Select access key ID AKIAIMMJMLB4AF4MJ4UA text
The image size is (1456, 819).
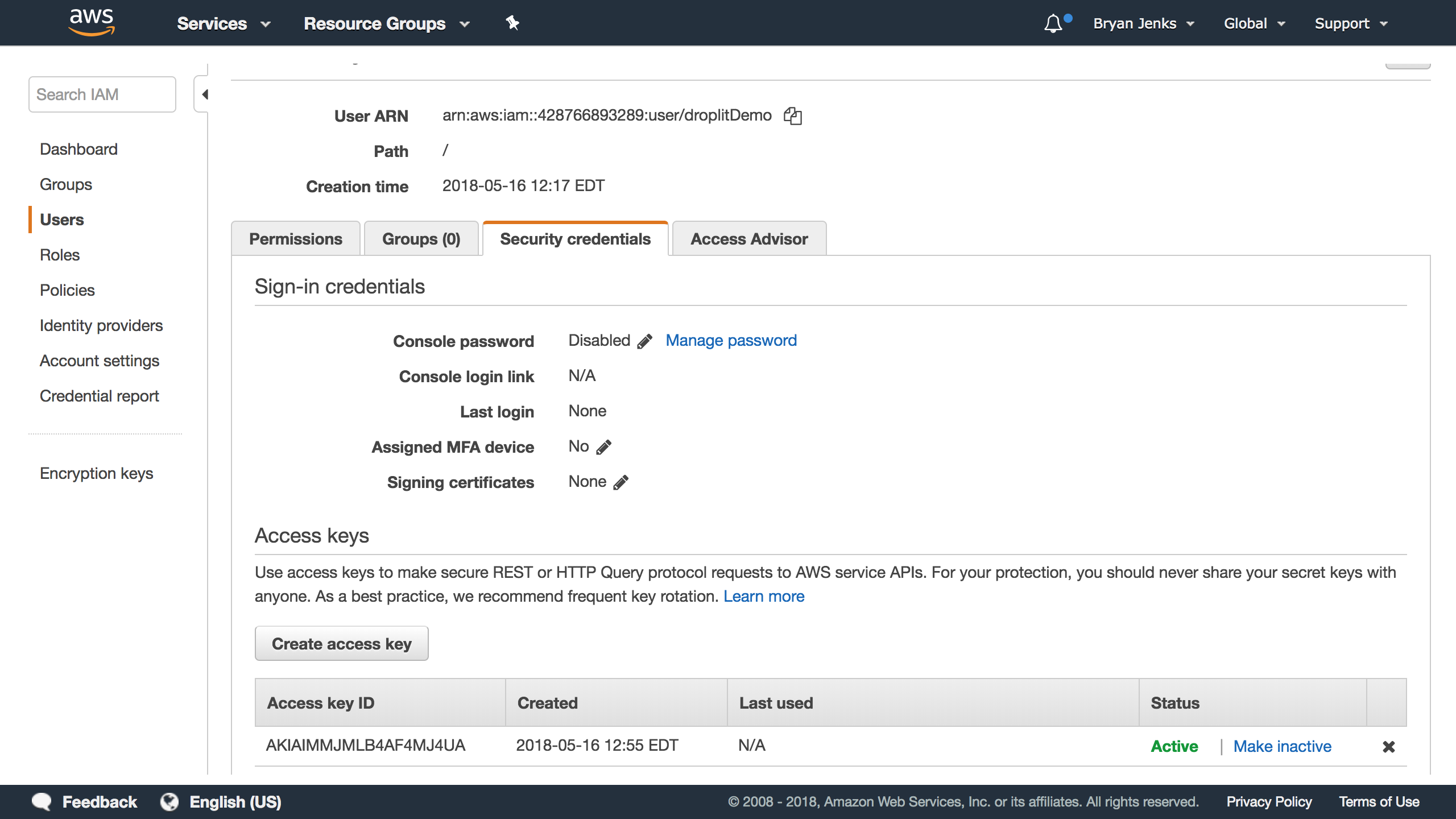(x=366, y=746)
